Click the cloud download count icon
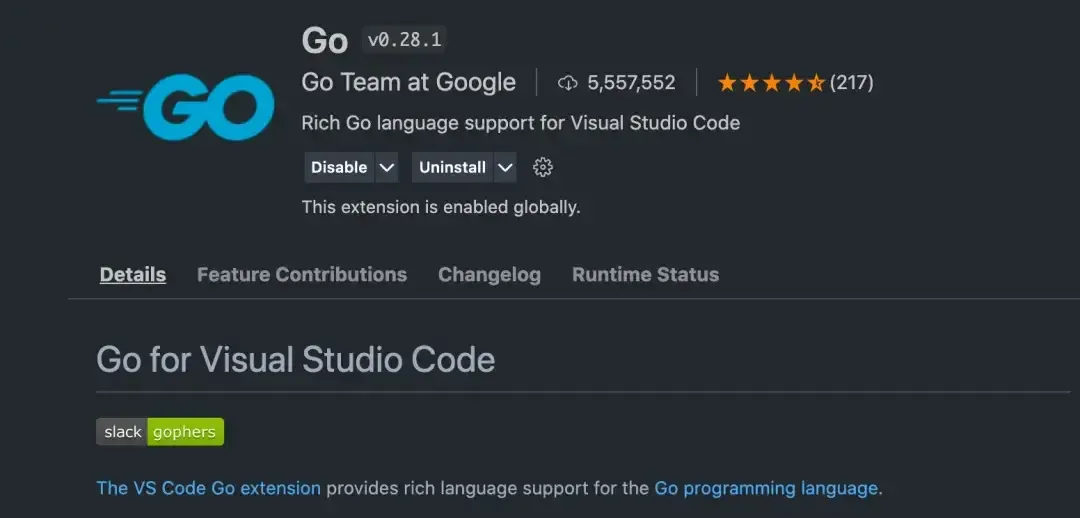This screenshot has width=1080, height=518. [x=568, y=83]
